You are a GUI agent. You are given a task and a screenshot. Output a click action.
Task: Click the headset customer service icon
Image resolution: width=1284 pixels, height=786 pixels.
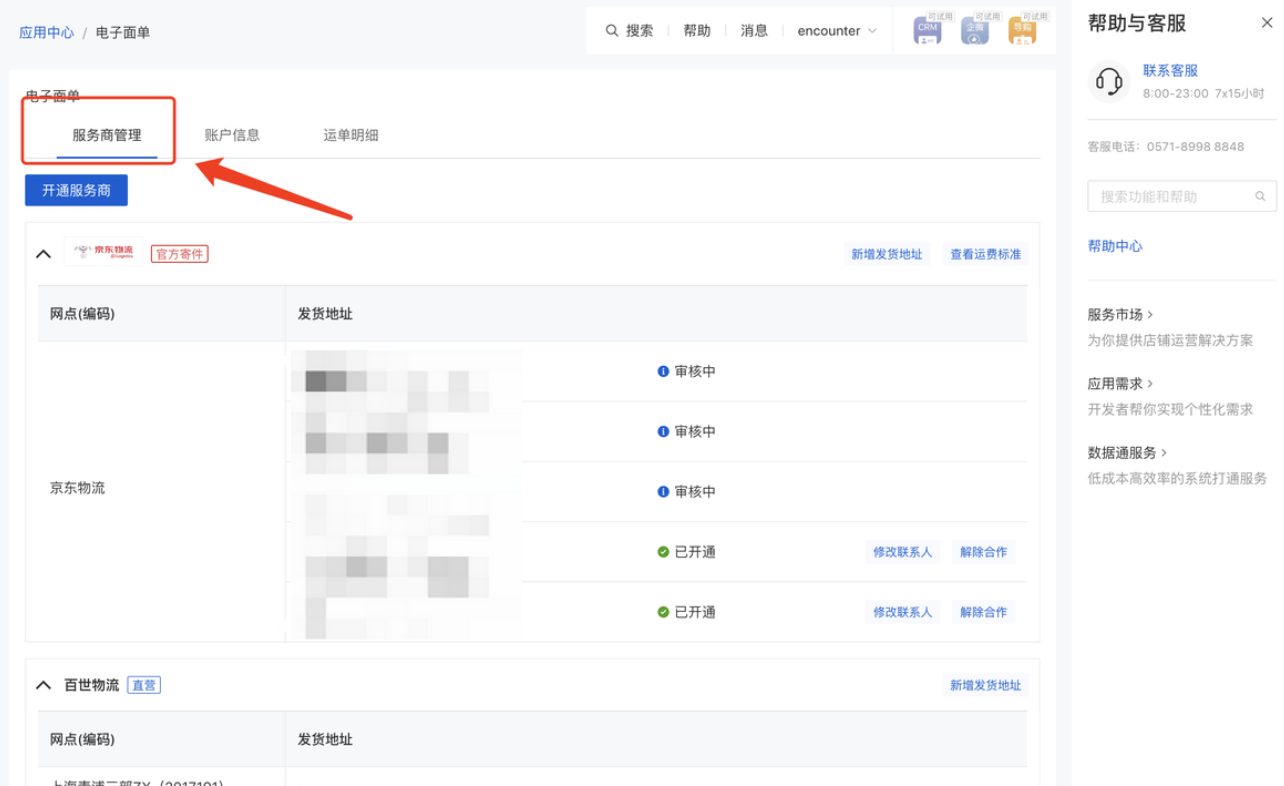click(x=1108, y=81)
